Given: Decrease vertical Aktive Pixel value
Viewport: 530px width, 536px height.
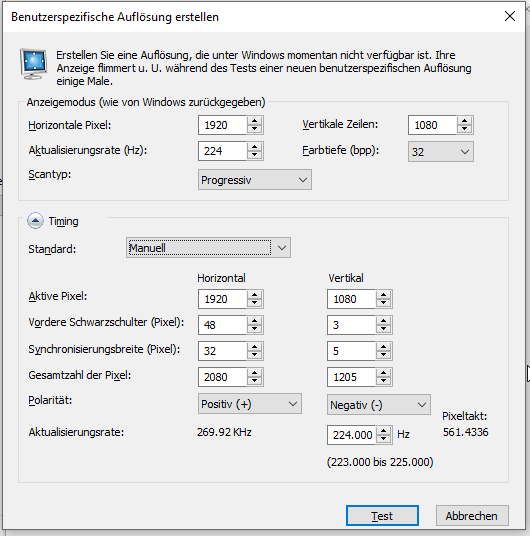Looking at the screenshot, I should tap(383, 303).
